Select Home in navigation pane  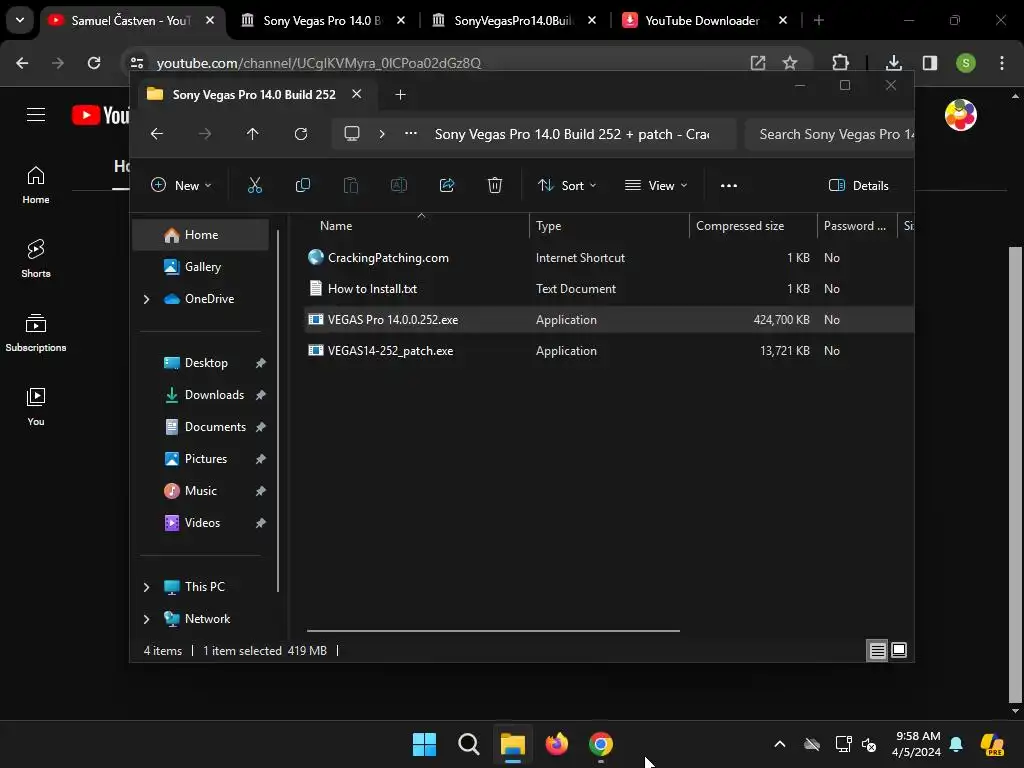[201, 235]
